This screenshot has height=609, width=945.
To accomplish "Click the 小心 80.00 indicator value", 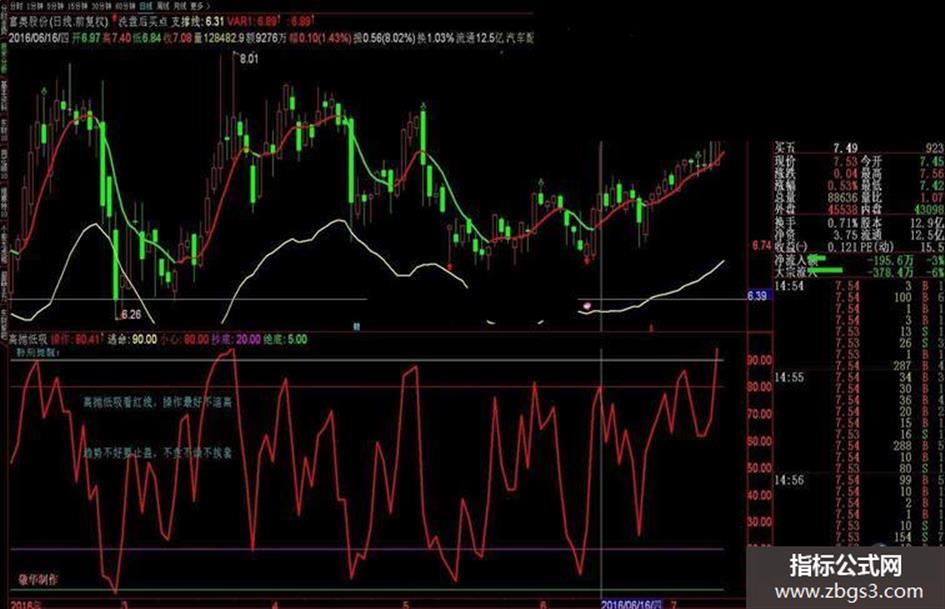I will pos(185,339).
